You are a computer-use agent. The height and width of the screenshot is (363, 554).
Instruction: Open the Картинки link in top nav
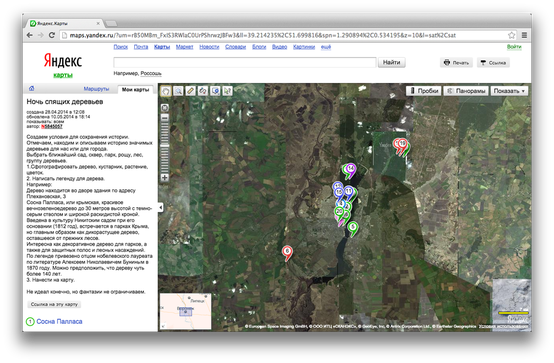point(304,47)
